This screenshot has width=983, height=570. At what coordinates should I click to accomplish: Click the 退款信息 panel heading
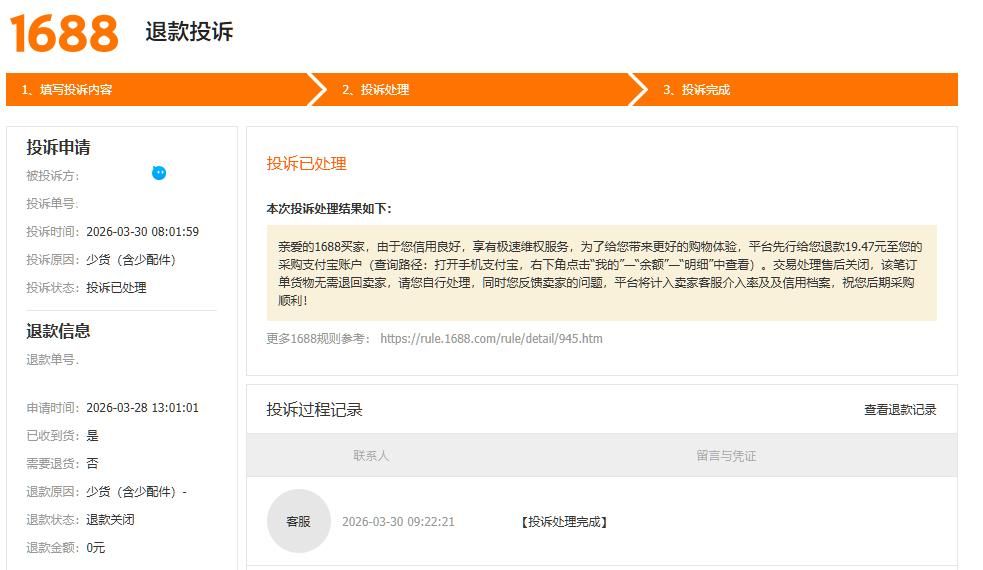pyautogui.click(x=58, y=331)
